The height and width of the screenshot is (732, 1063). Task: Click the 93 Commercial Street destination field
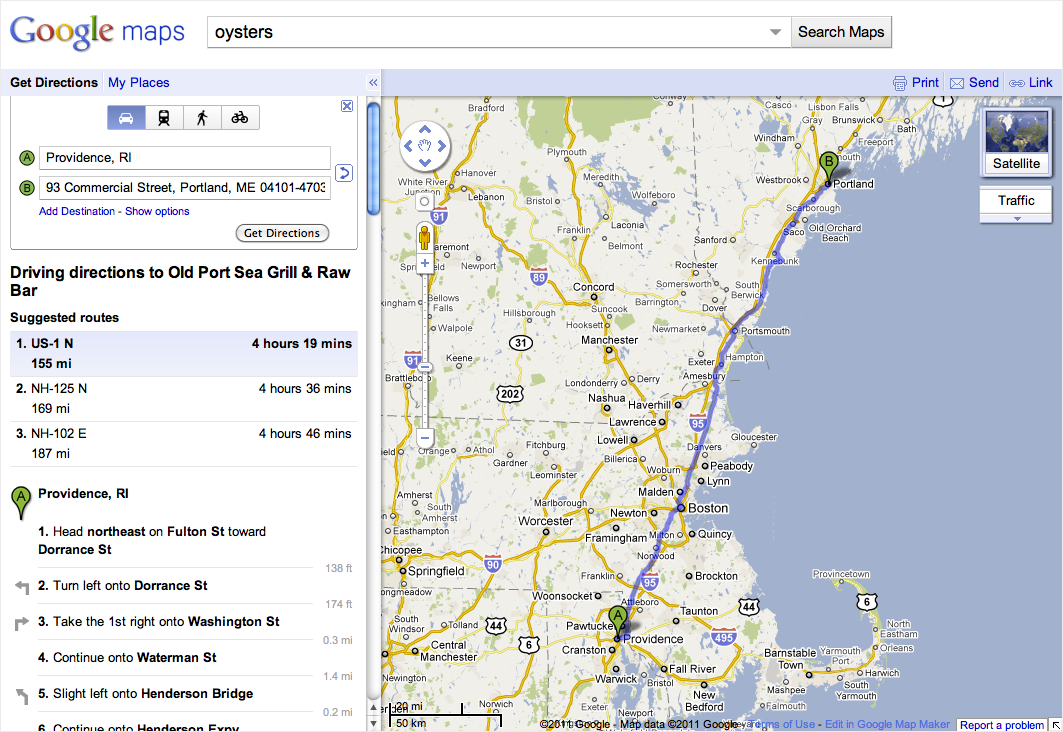(x=185, y=188)
